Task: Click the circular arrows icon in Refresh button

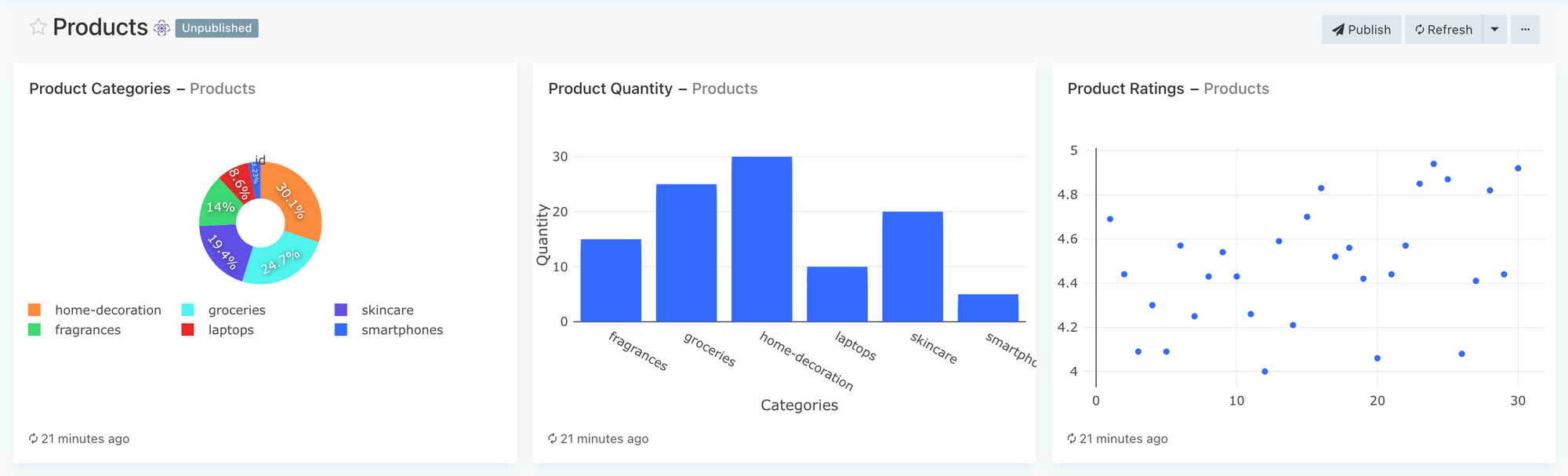Action: coord(1421,29)
